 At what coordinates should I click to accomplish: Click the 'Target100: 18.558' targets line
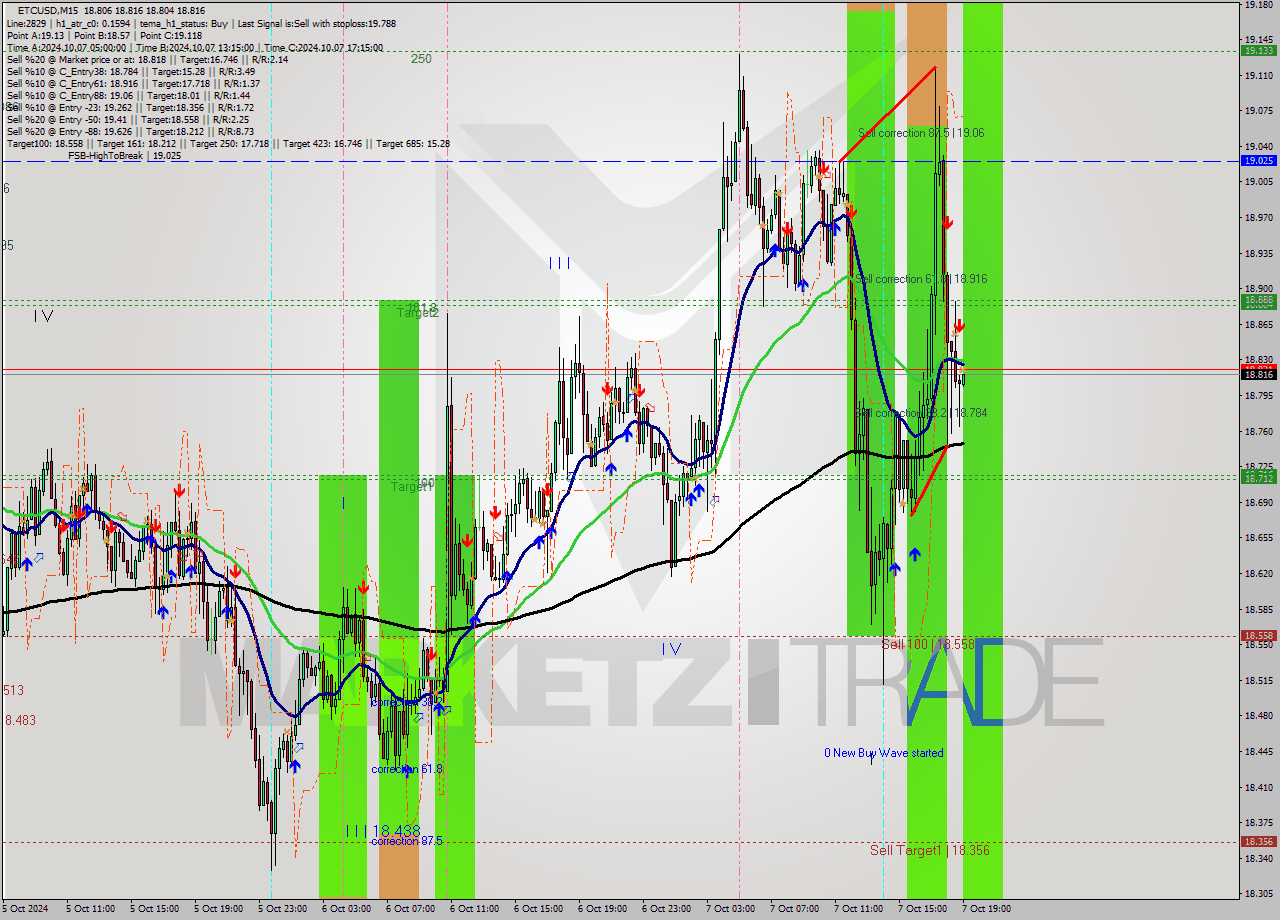(x=228, y=143)
